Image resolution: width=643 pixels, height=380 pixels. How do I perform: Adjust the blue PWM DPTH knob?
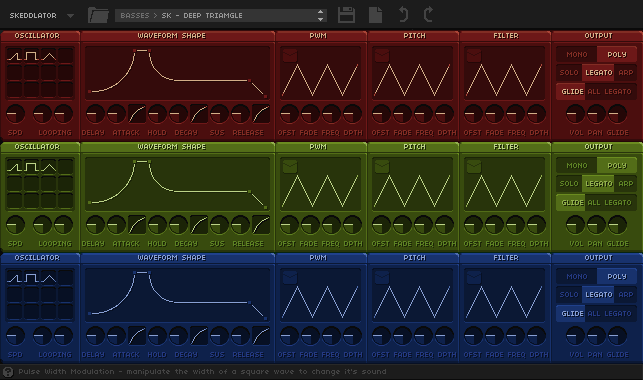(352, 336)
